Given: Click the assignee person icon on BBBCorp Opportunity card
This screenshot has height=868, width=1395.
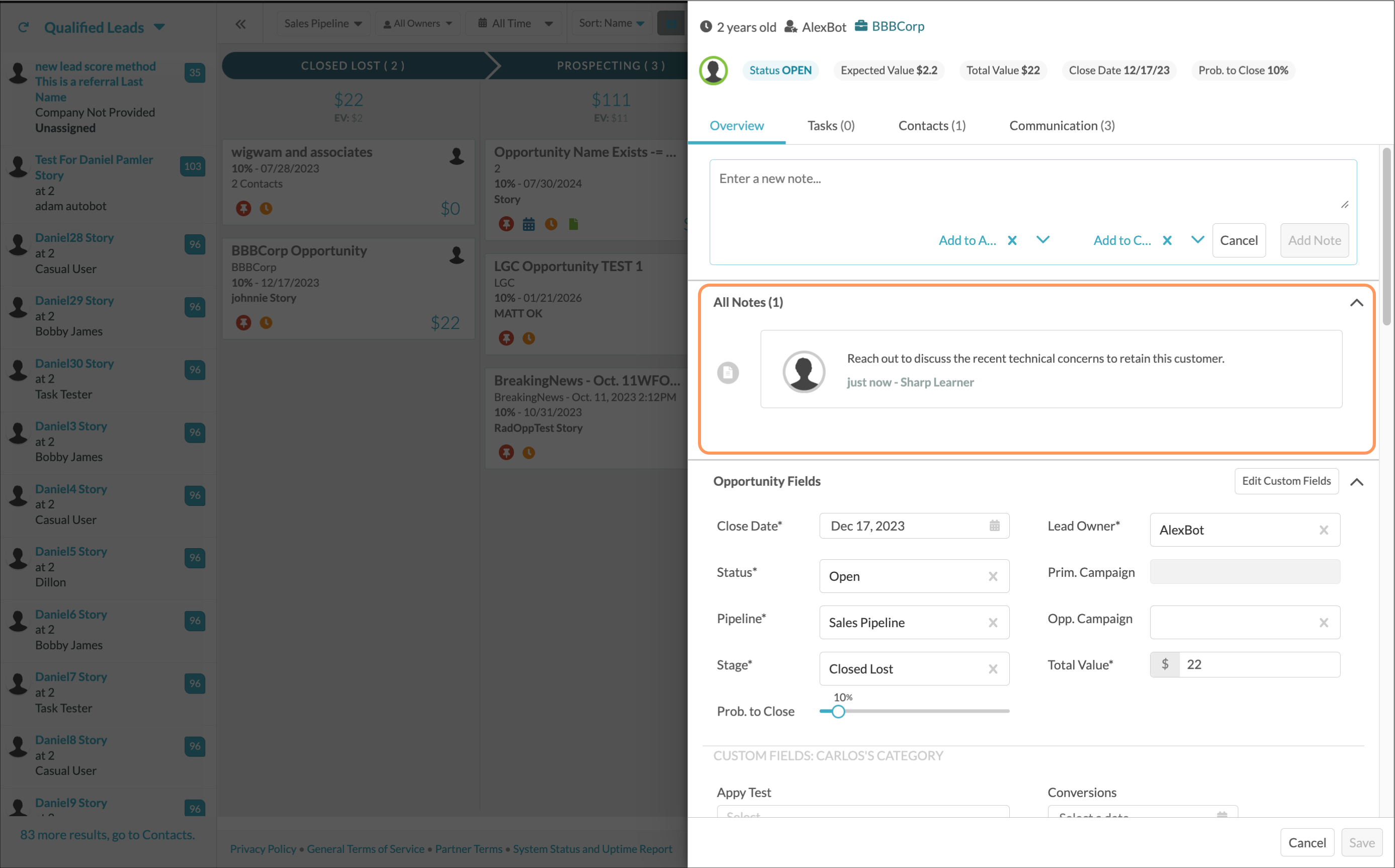Looking at the screenshot, I should pyautogui.click(x=457, y=256).
